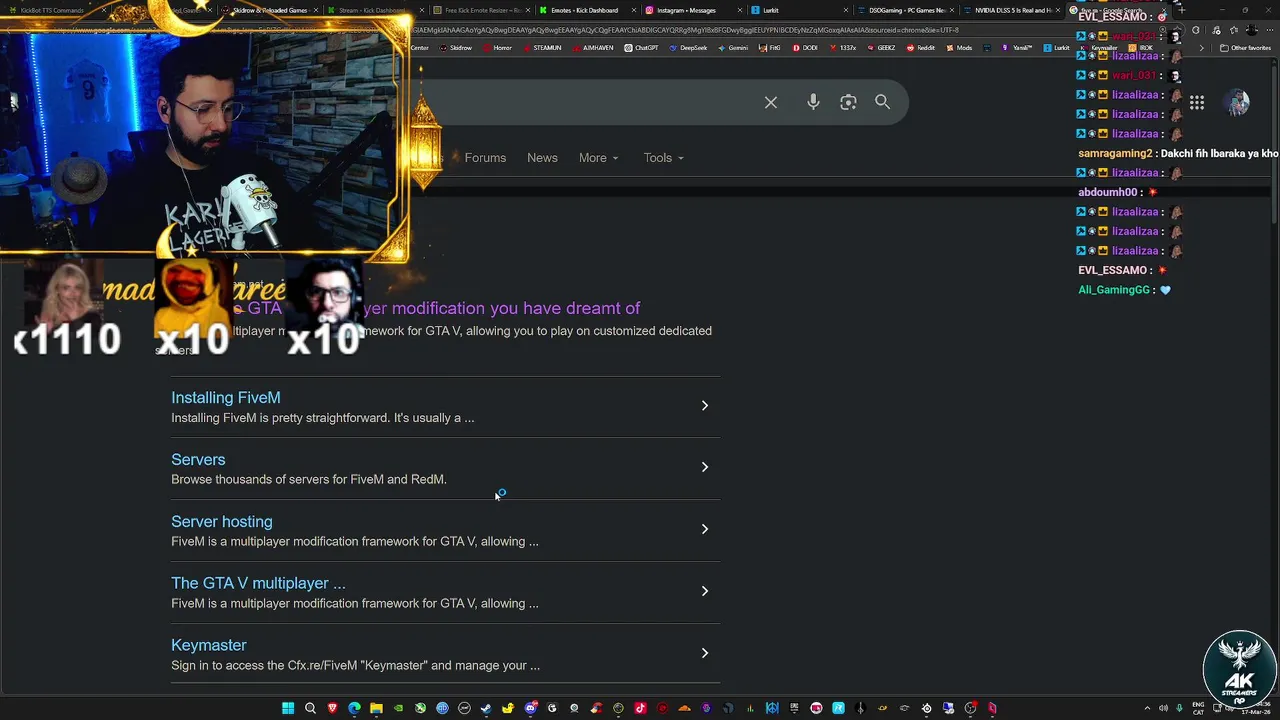The width and height of the screenshot is (1280, 720).
Task: Open the Other favorites folder
Action: [x=1244, y=48]
